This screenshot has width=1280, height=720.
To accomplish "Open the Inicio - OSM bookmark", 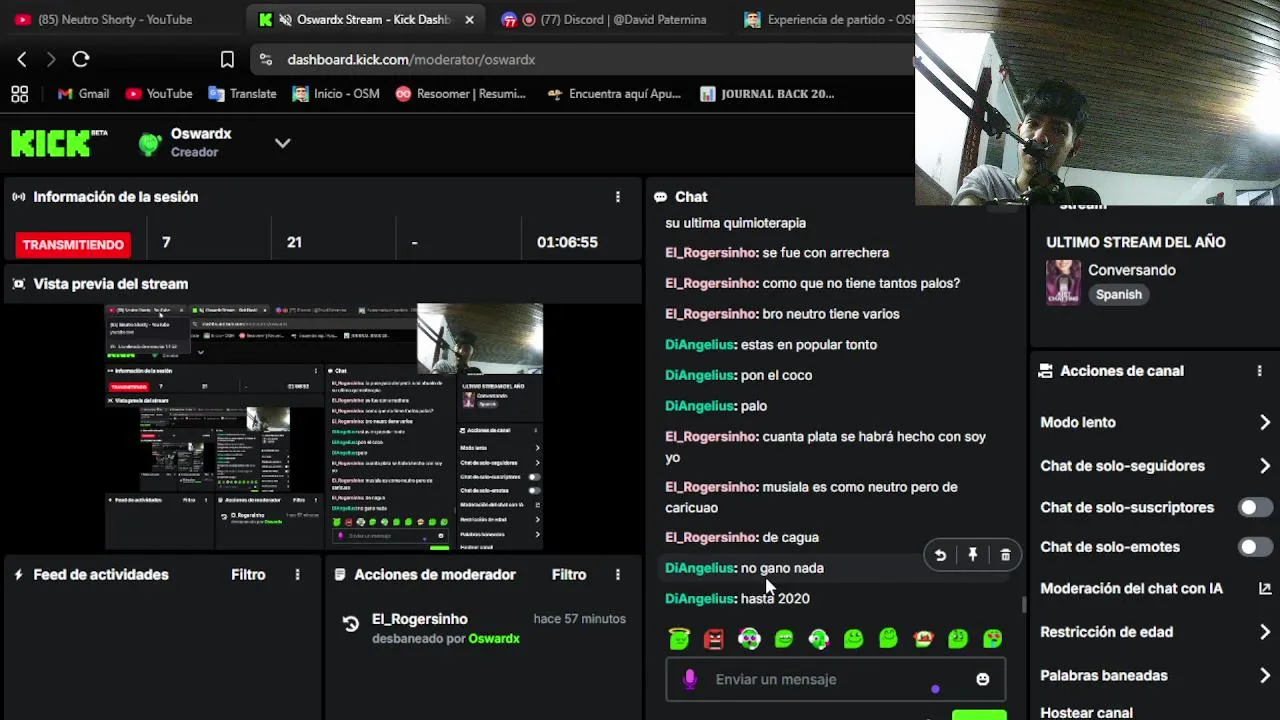I will coord(336,94).
